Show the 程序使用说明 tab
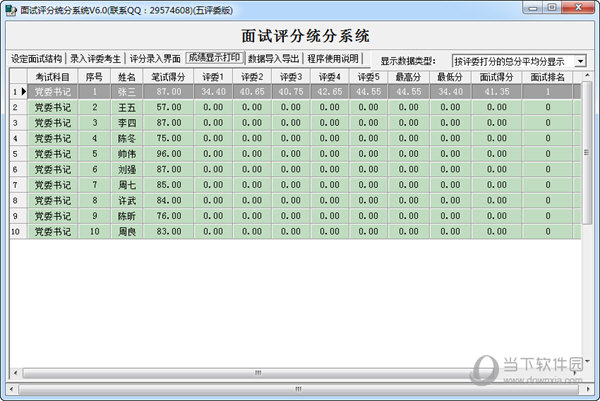The height and width of the screenshot is (401, 600). (x=332, y=59)
